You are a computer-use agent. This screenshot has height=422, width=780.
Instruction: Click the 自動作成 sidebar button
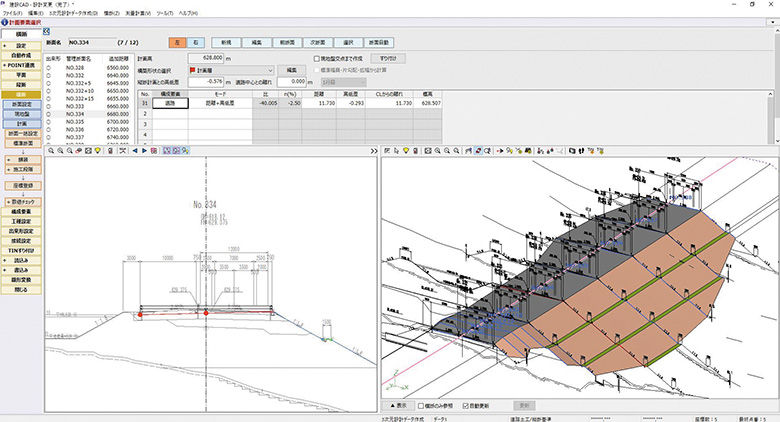(21, 55)
